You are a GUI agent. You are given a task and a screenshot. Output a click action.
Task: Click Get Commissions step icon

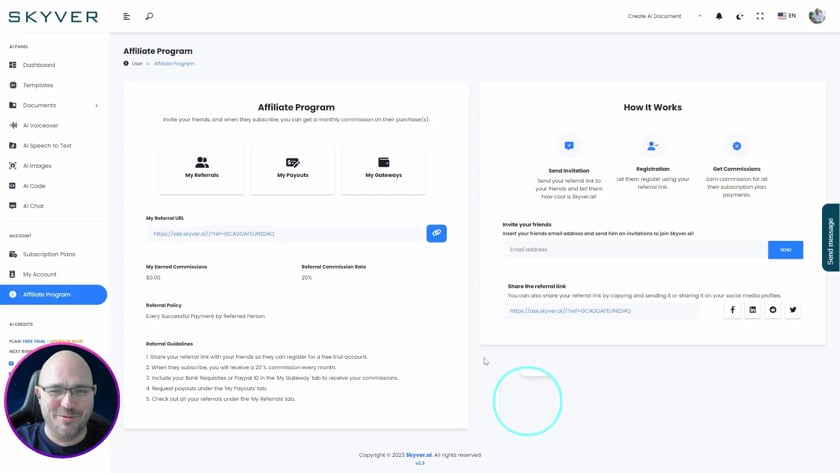click(x=737, y=146)
